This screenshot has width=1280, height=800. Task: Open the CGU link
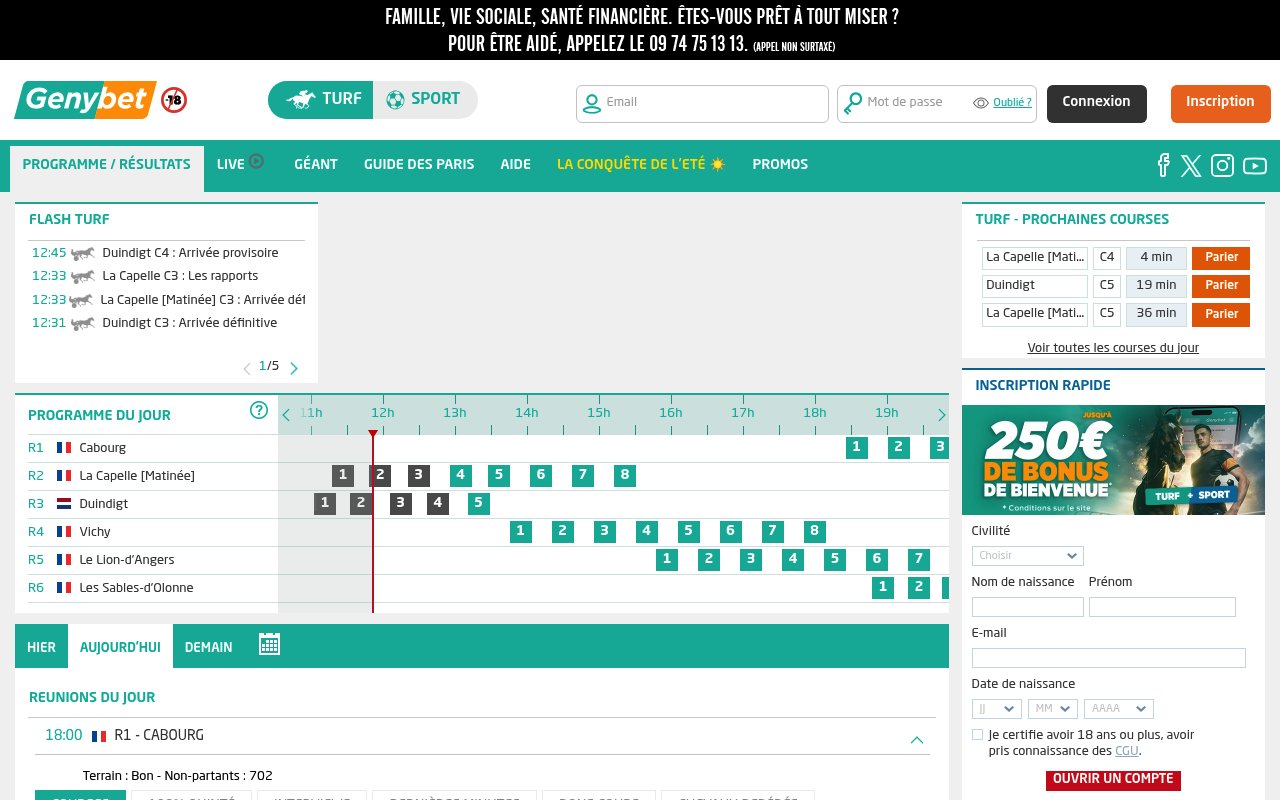(x=1126, y=751)
